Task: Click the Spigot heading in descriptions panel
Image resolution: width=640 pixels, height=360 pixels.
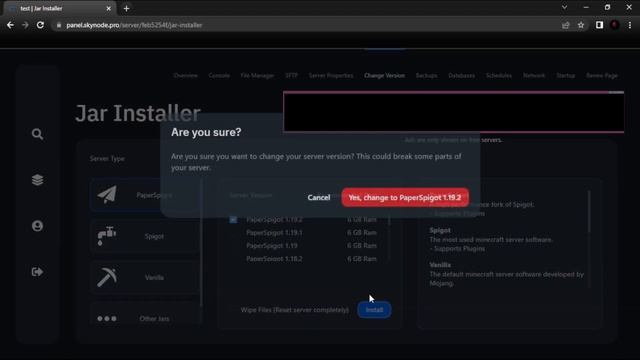Action: point(440,230)
